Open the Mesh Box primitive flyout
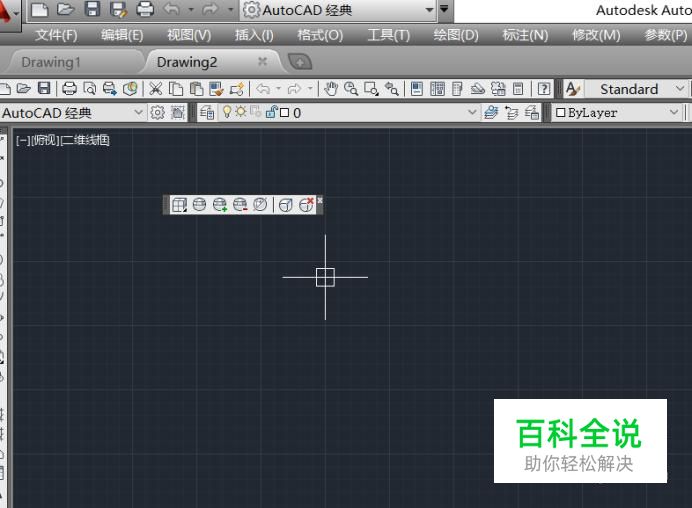 [179, 205]
